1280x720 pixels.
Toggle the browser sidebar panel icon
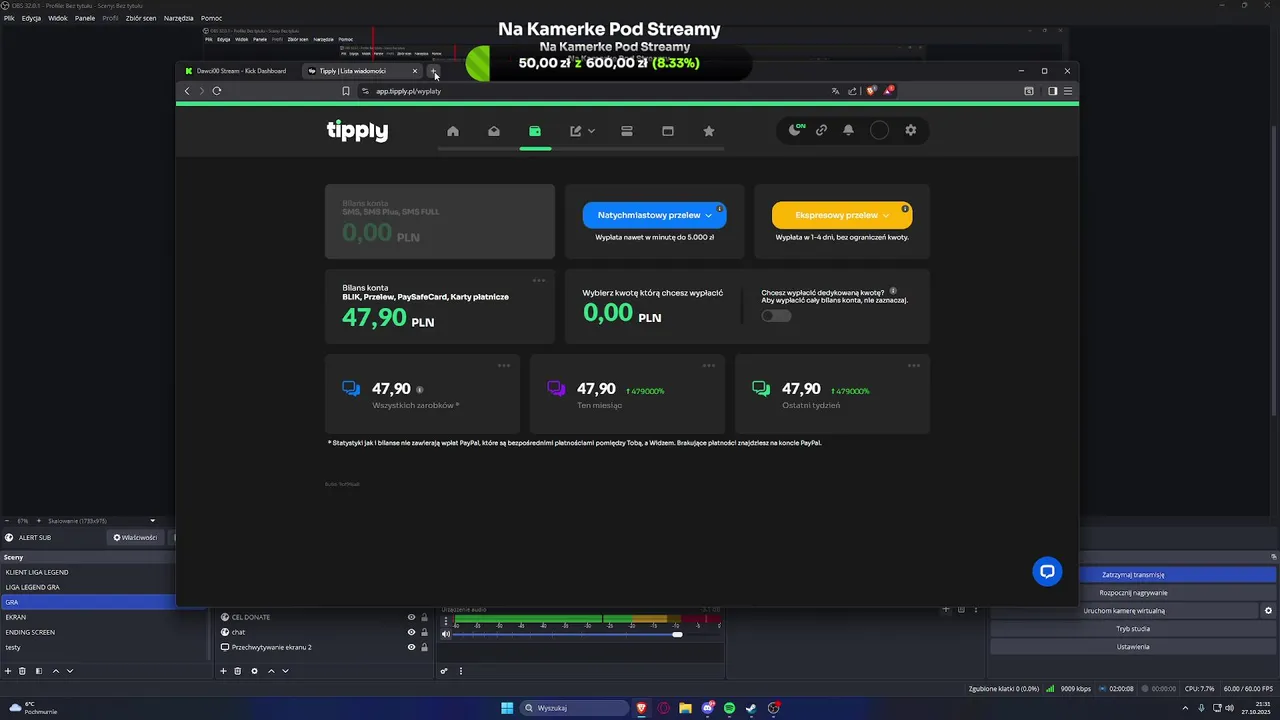[x=1052, y=91]
